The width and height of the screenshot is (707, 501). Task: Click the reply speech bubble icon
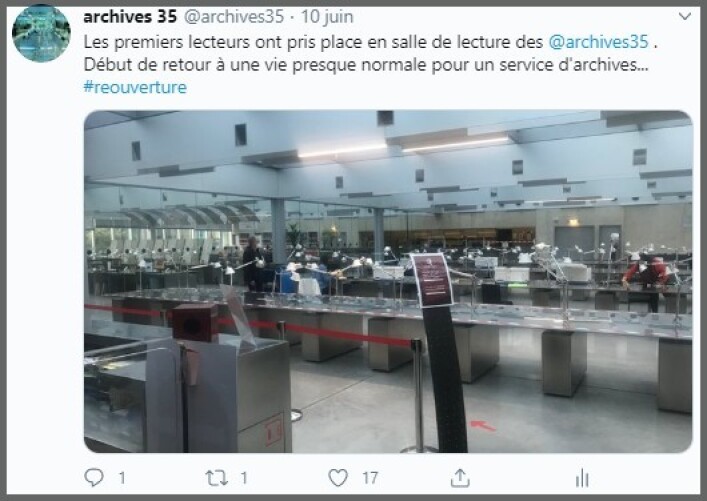click(x=94, y=478)
